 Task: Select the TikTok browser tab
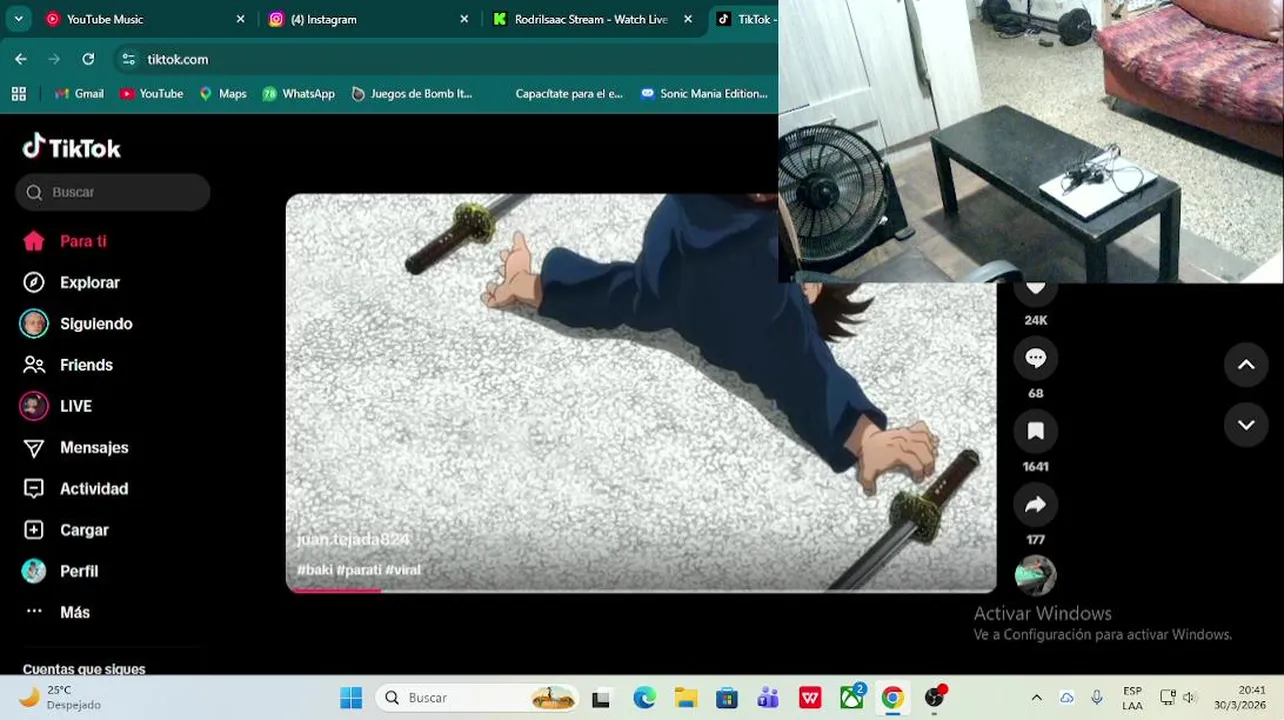[x=744, y=19]
